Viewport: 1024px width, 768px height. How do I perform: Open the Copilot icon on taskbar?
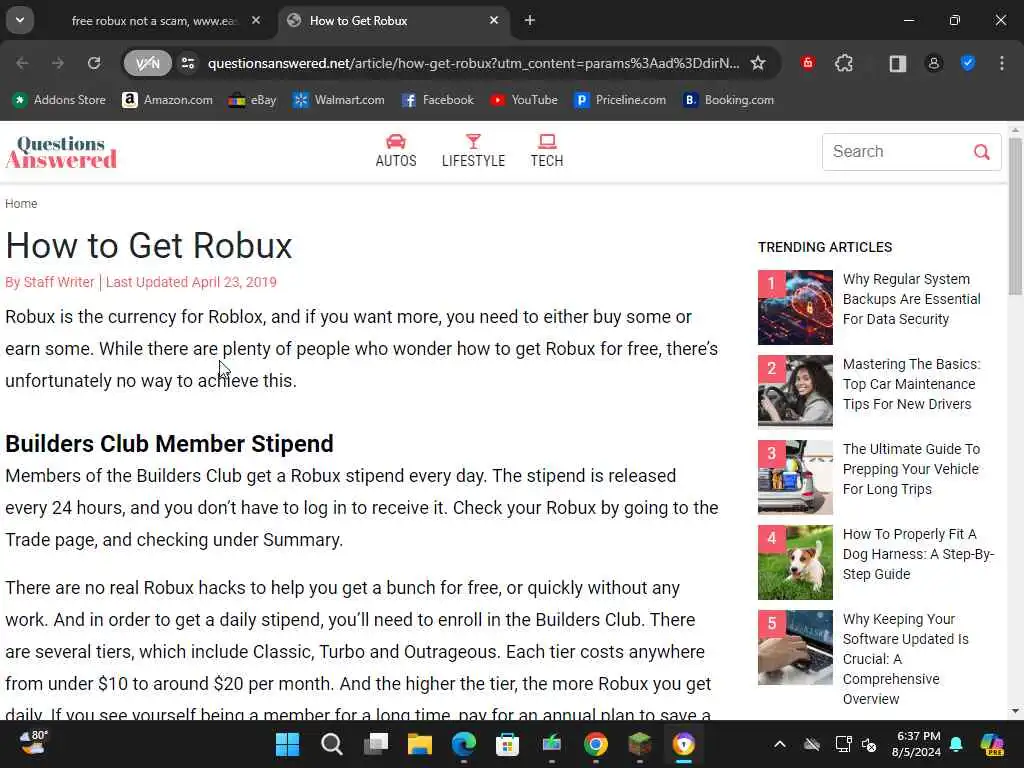992,744
